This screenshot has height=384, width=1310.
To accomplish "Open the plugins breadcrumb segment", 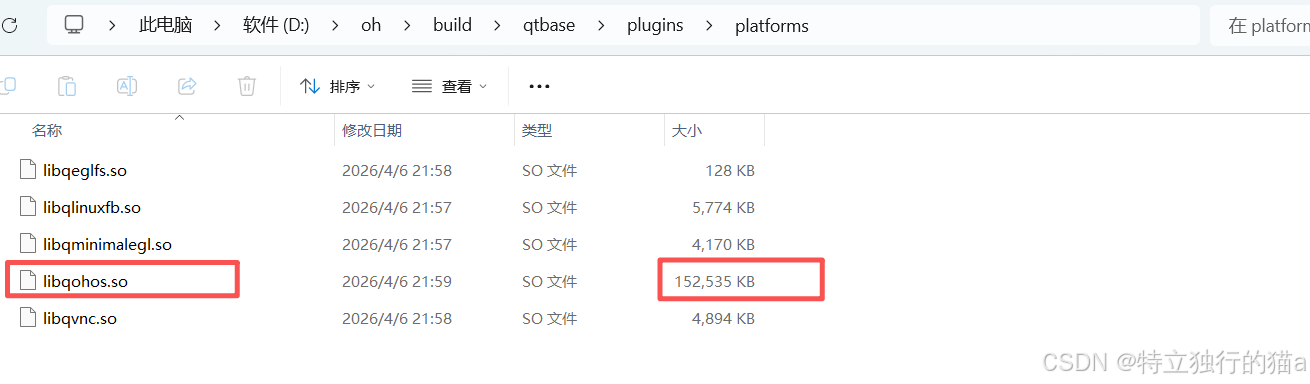I will 655,25.
